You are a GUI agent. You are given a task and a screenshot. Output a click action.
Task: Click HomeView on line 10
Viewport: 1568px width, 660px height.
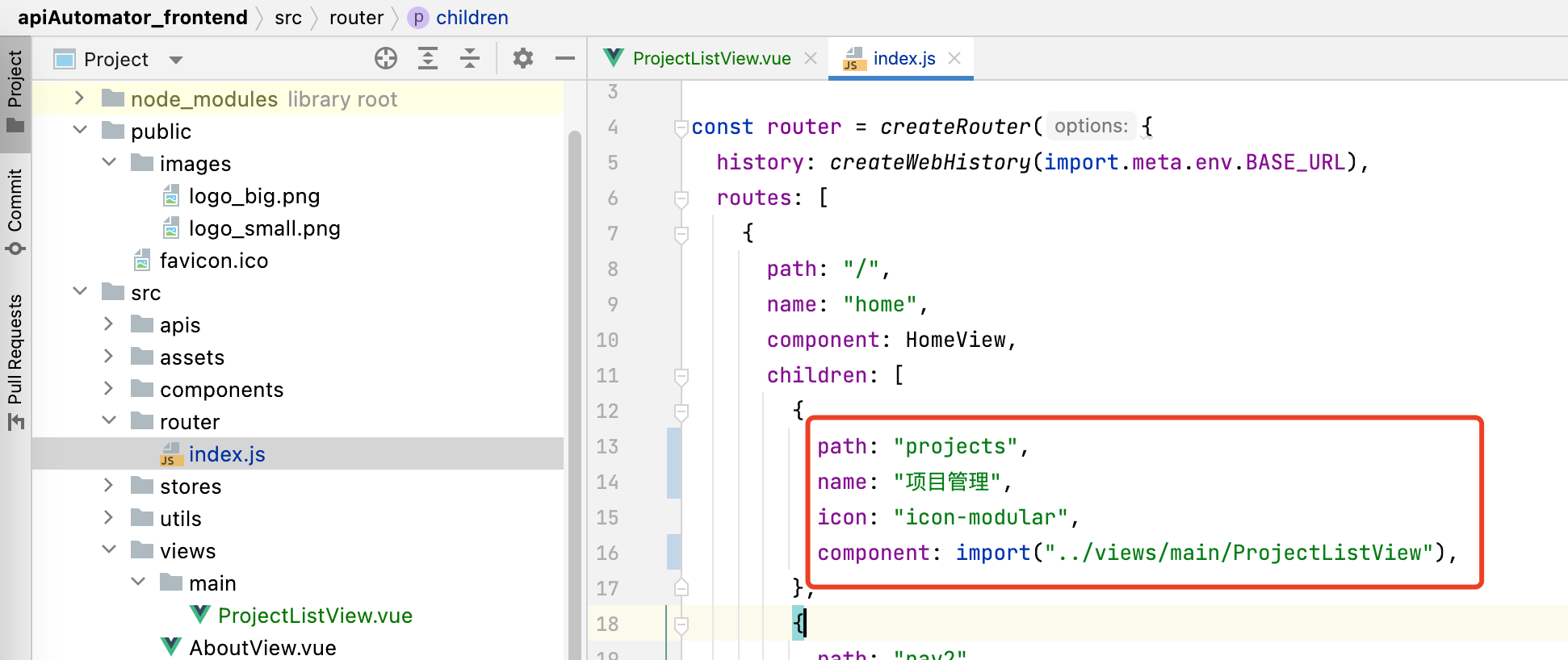[x=955, y=340]
